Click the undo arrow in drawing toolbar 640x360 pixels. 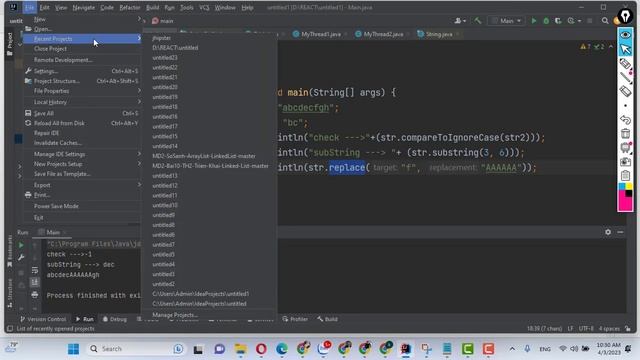click(x=625, y=120)
